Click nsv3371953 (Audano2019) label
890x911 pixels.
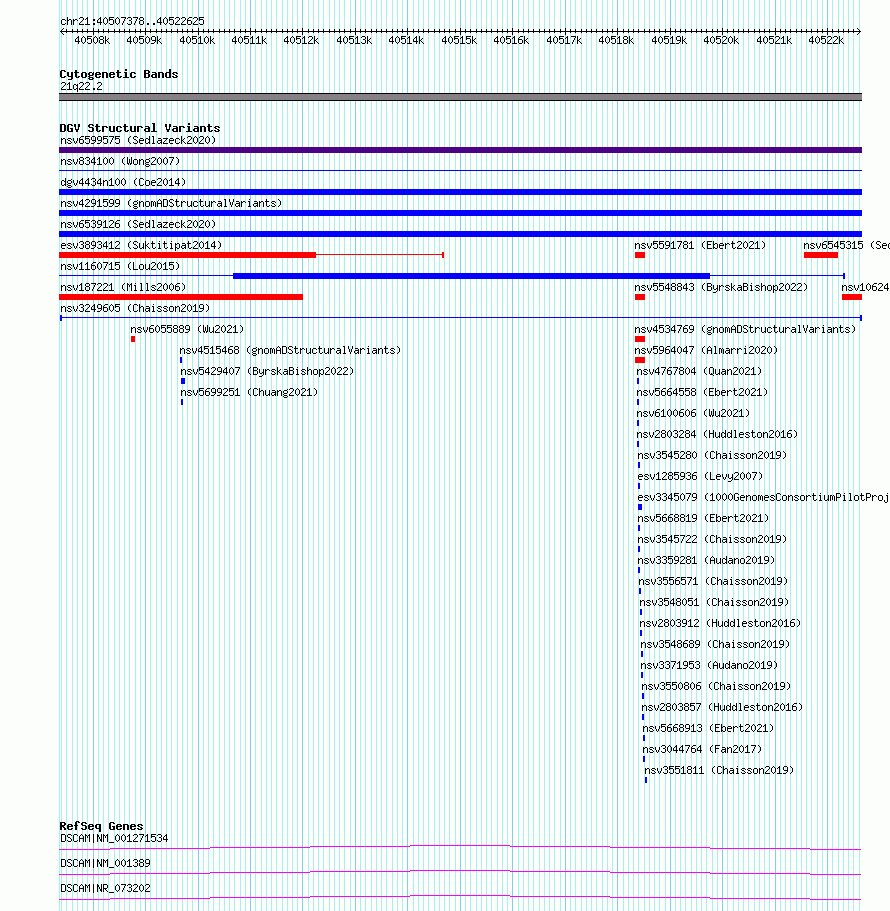(709, 665)
